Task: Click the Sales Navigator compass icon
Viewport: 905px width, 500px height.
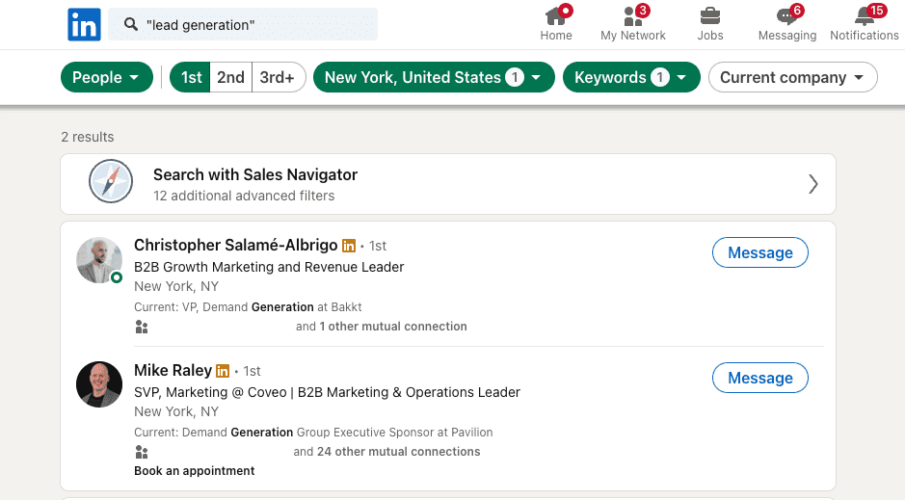Action: pyautogui.click(x=111, y=181)
